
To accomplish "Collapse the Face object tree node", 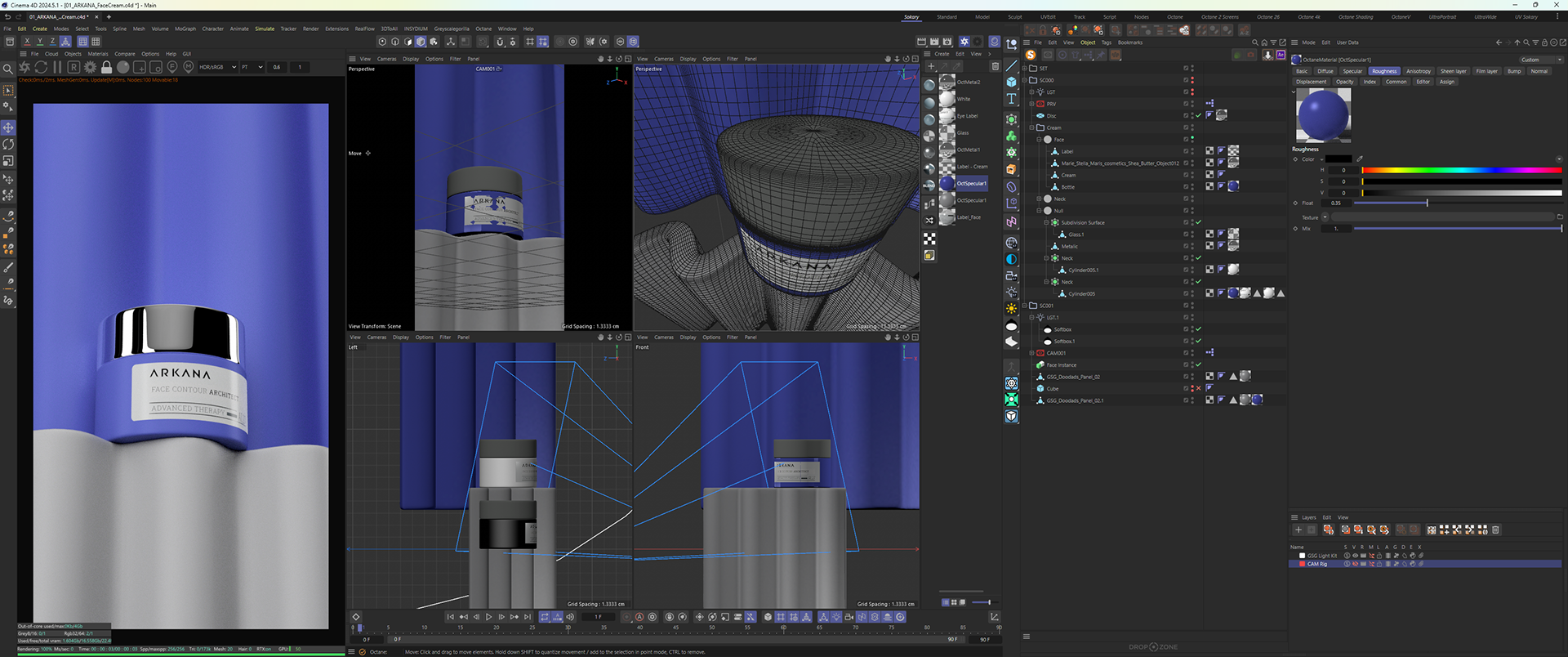I will [x=1039, y=140].
